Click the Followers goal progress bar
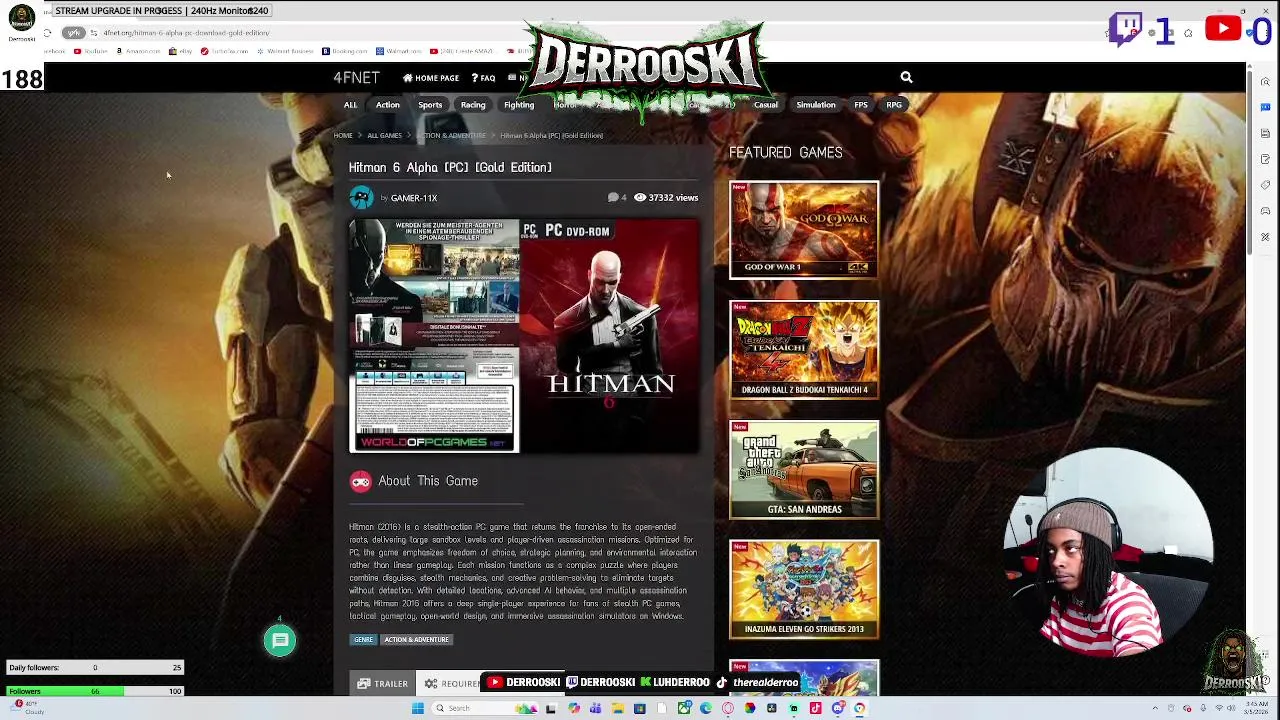The image size is (1280, 720). [95, 691]
